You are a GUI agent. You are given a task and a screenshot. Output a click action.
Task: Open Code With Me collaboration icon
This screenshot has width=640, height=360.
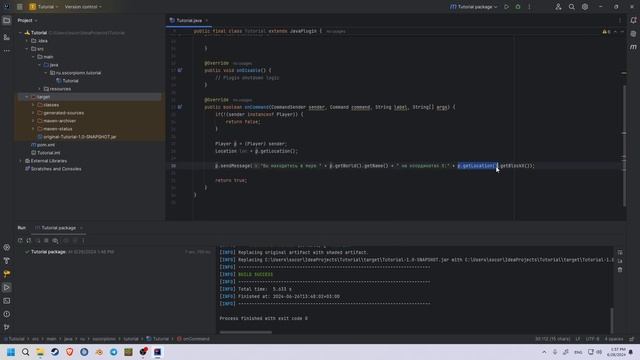(x=558, y=7)
